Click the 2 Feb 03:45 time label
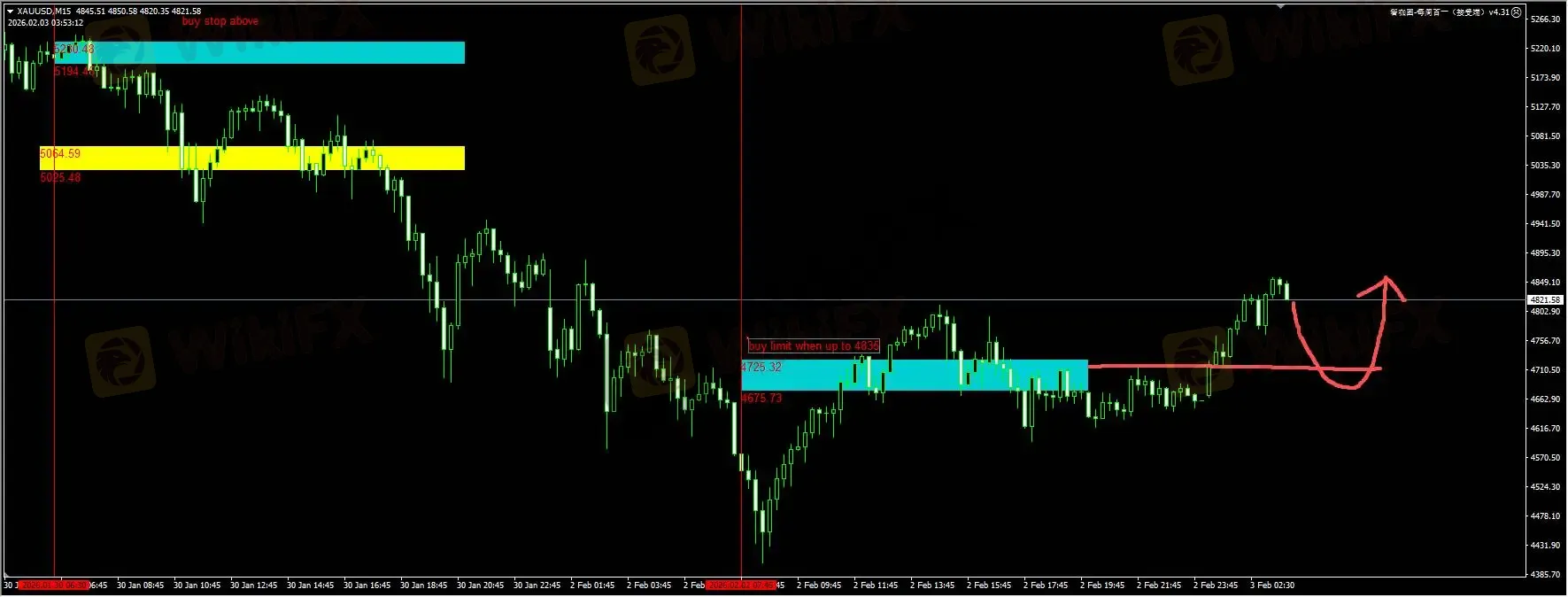 [649, 585]
